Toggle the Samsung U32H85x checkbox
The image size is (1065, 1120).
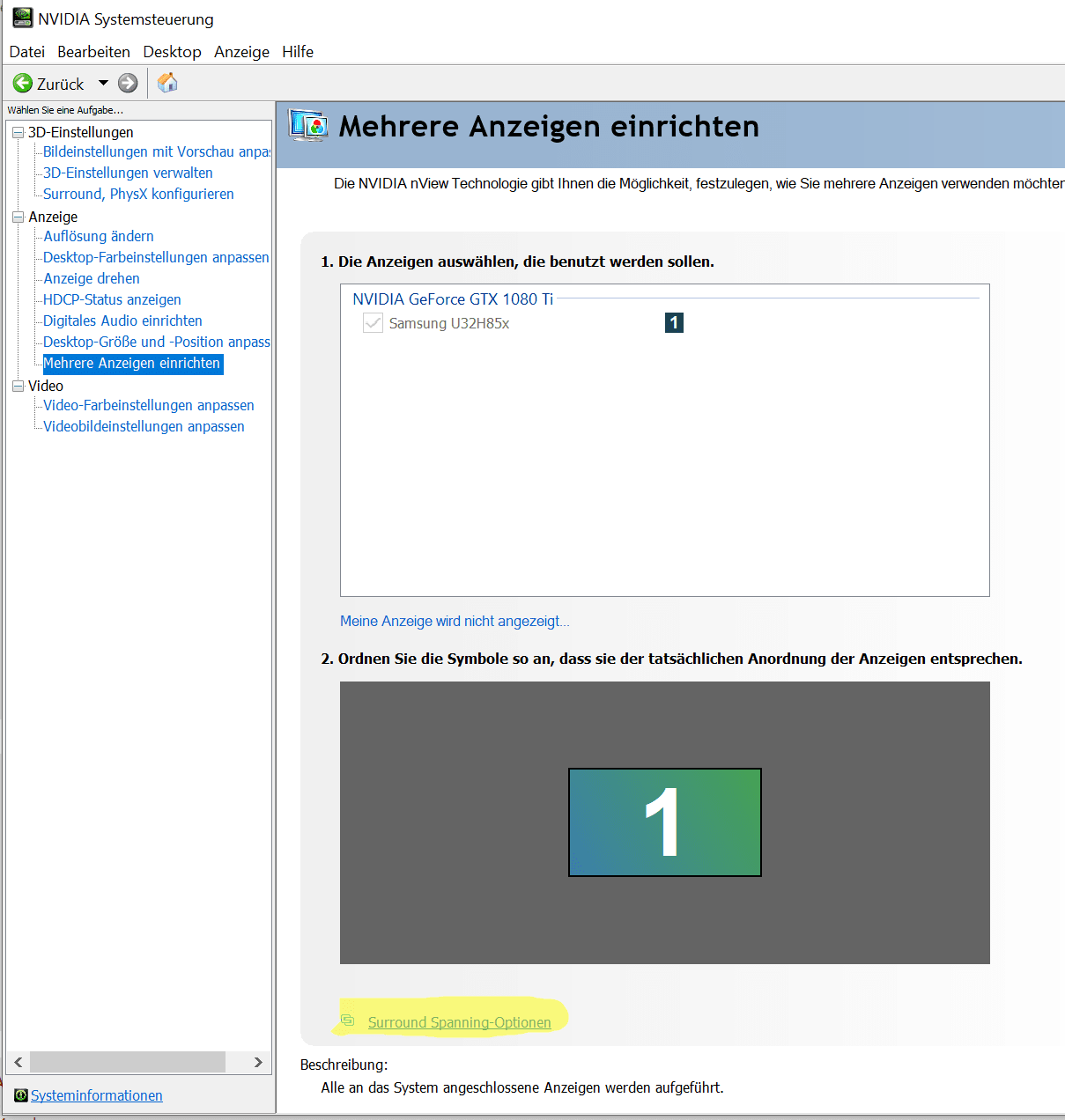point(373,323)
